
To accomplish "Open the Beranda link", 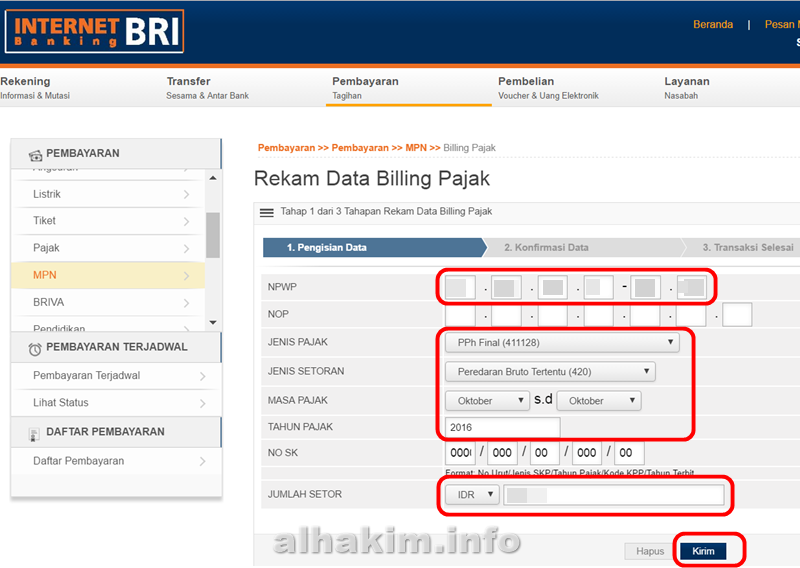I will point(713,24).
